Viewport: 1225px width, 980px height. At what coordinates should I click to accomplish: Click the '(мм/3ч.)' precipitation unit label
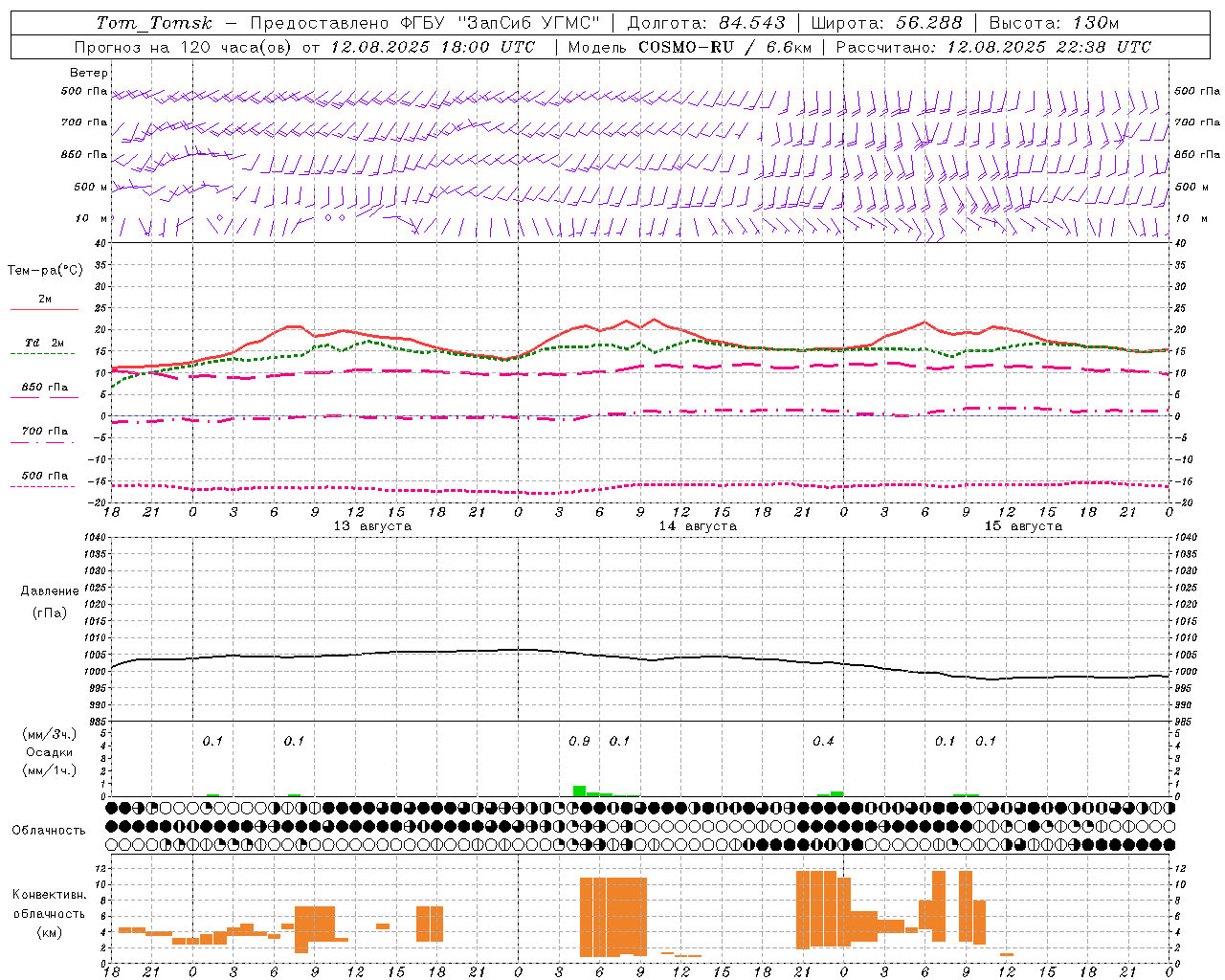[50, 735]
